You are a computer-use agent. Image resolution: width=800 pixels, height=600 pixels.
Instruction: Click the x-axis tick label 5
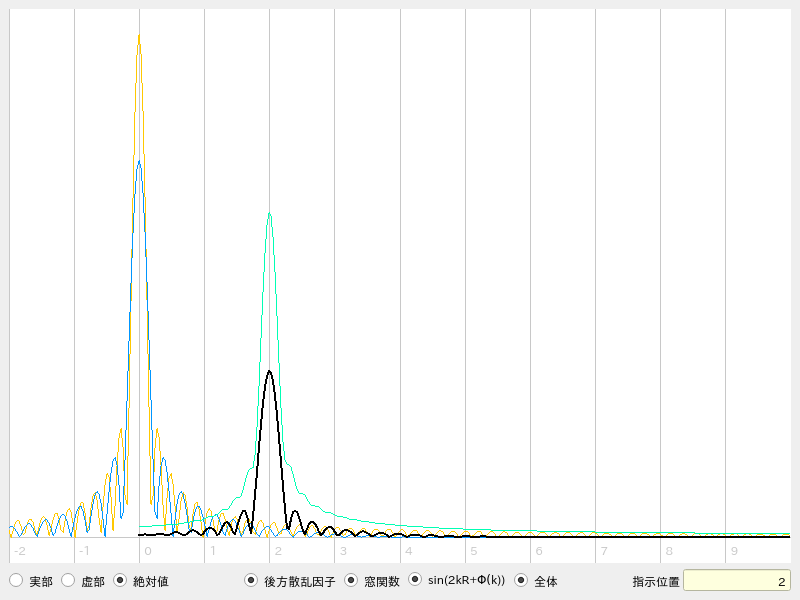pyautogui.click(x=473, y=551)
